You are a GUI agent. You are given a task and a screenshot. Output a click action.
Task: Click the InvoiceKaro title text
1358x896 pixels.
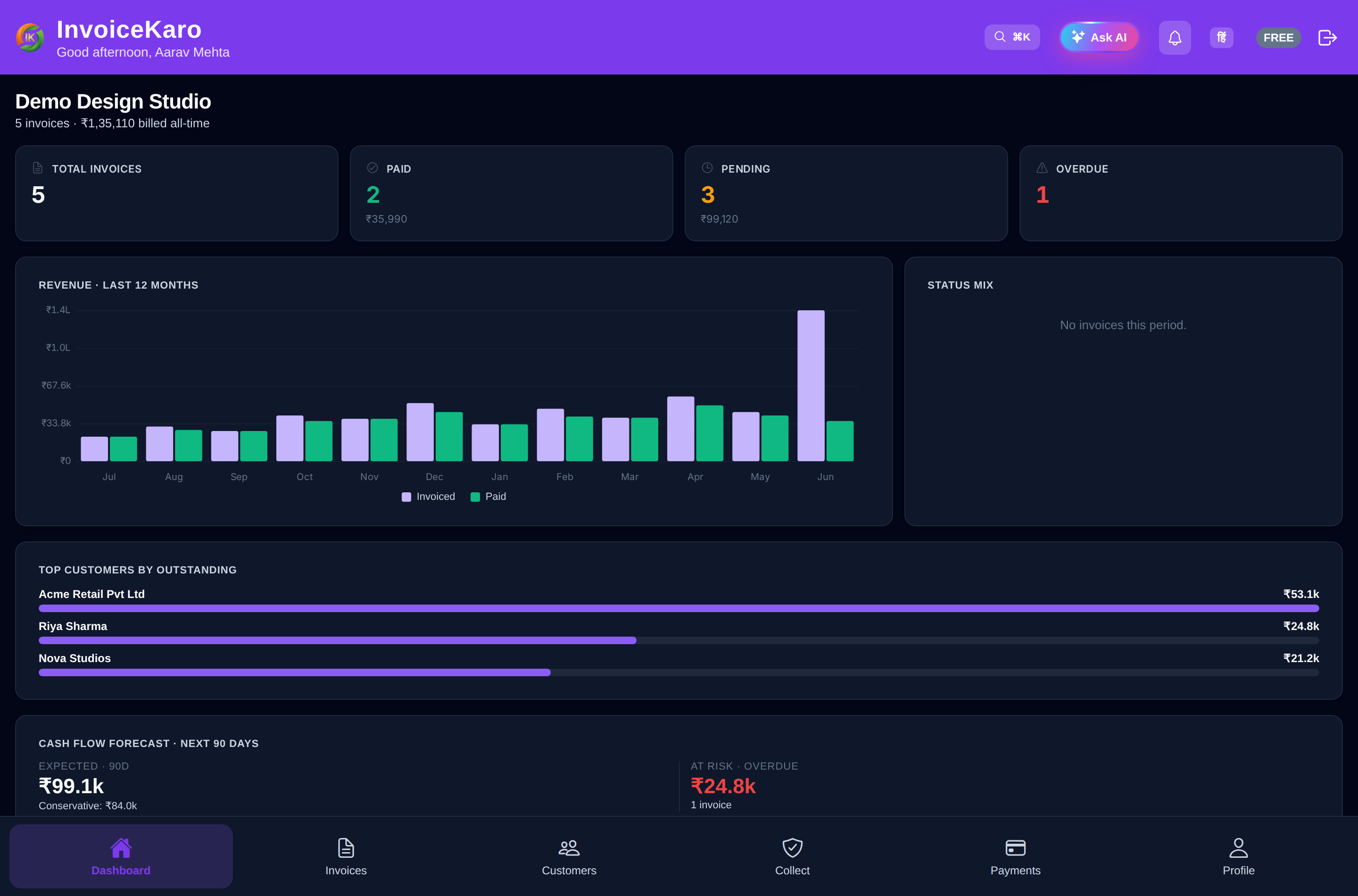(x=129, y=29)
